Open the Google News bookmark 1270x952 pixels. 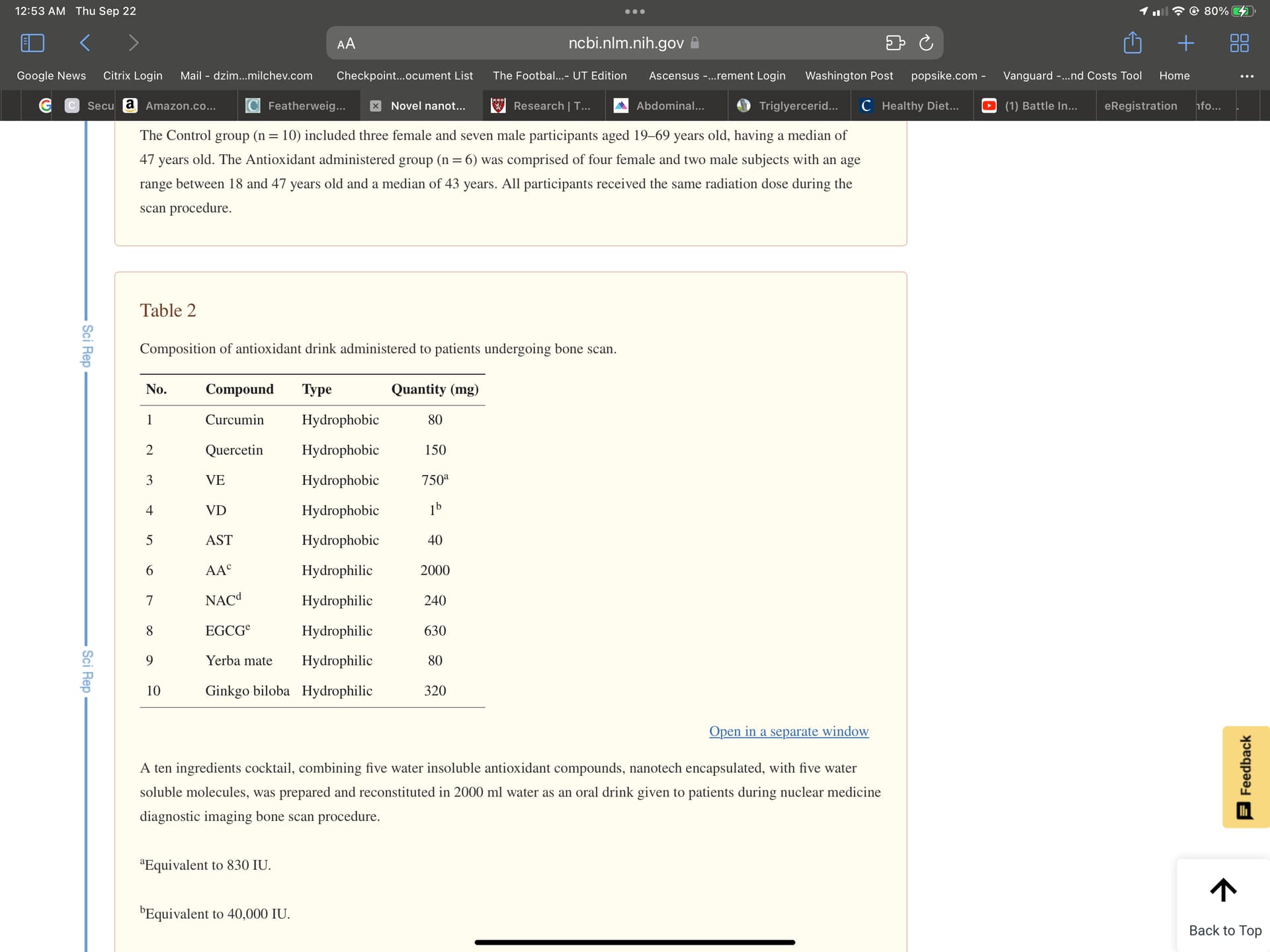(51, 75)
